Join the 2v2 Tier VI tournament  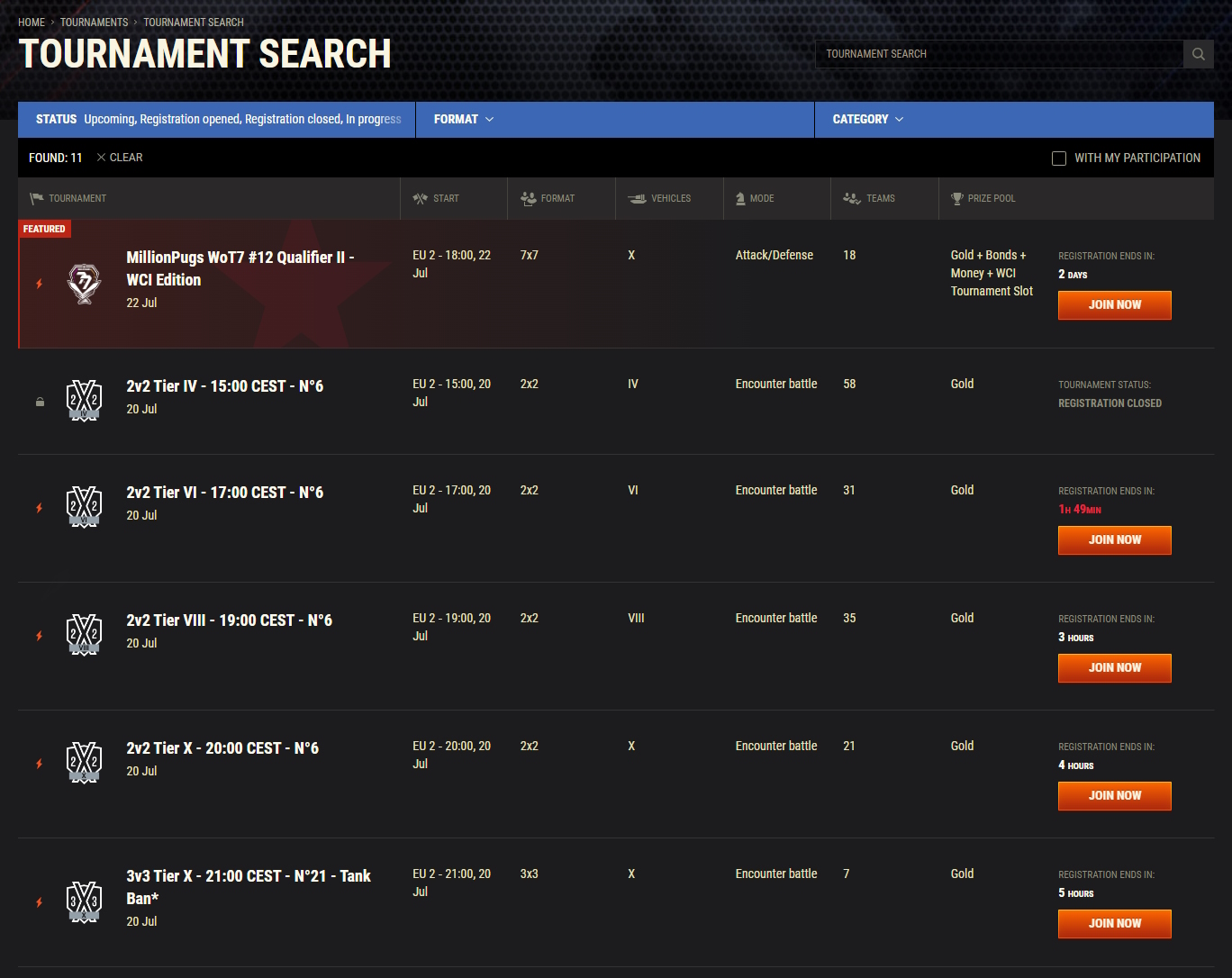tap(1115, 540)
